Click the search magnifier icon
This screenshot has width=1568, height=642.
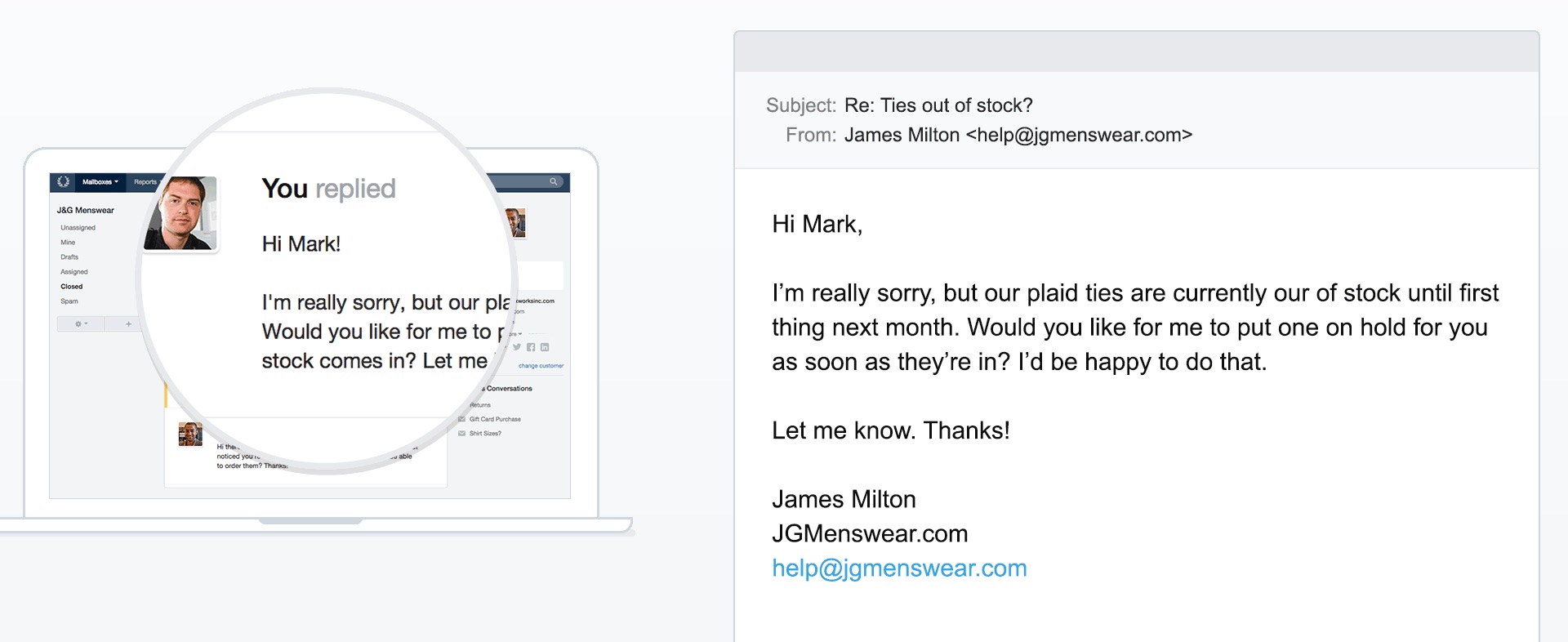pyautogui.click(x=553, y=181)
